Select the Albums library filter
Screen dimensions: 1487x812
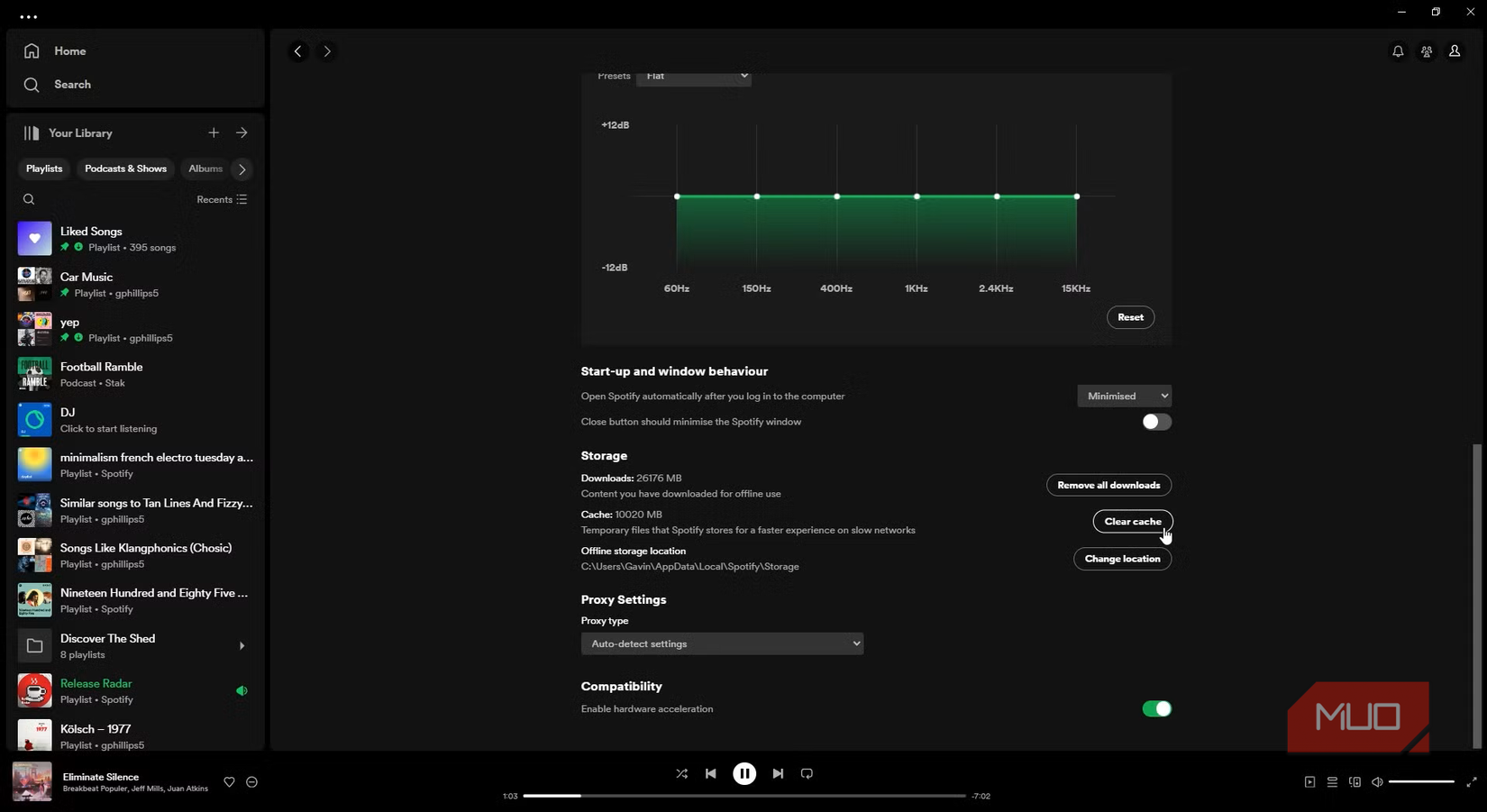(x=205, y=169)
